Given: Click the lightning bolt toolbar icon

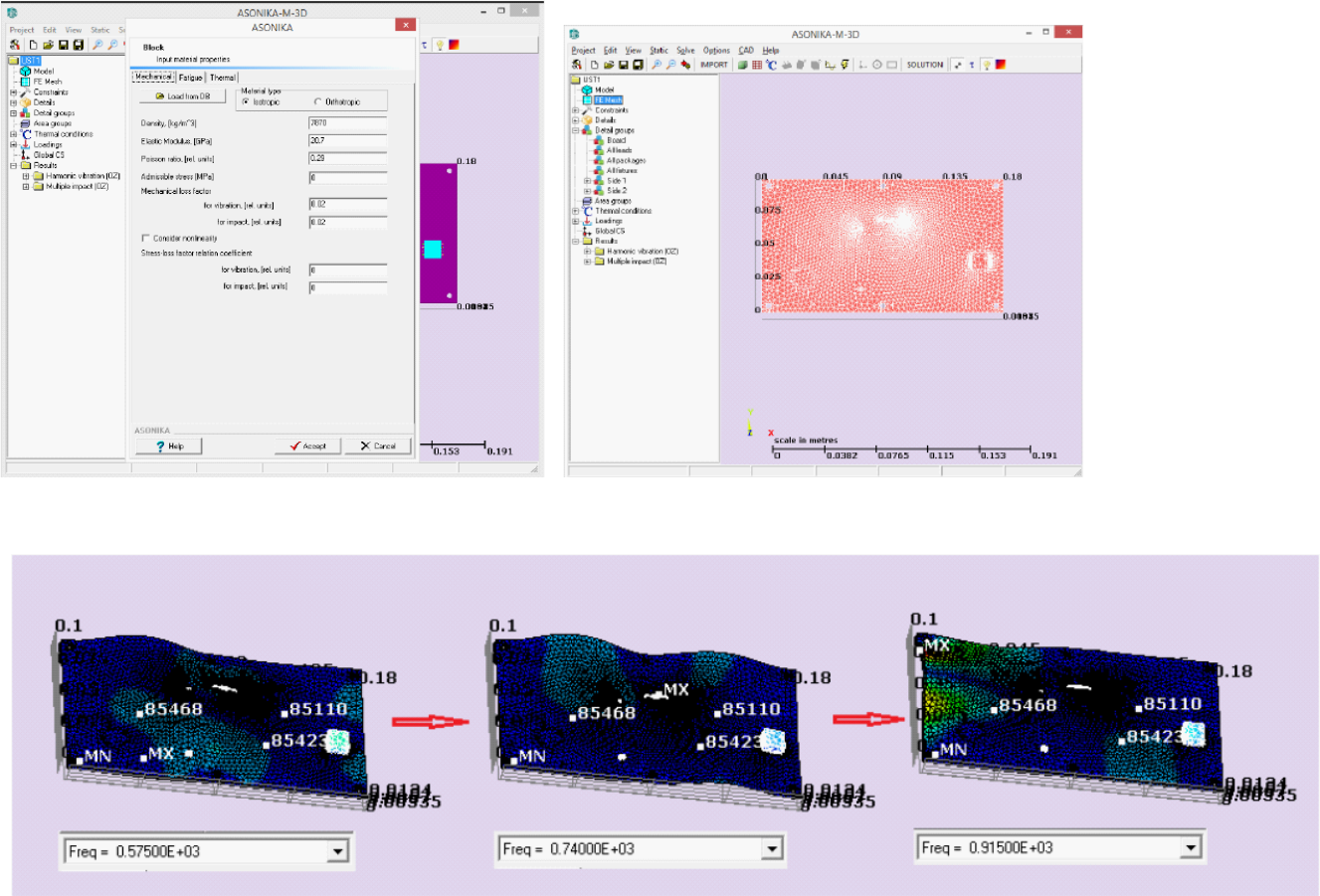Looking at the screenshot, I should pos(845,65).
